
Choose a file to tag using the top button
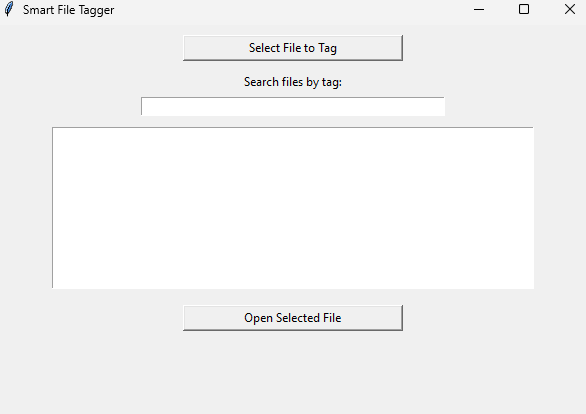[293, 48]
